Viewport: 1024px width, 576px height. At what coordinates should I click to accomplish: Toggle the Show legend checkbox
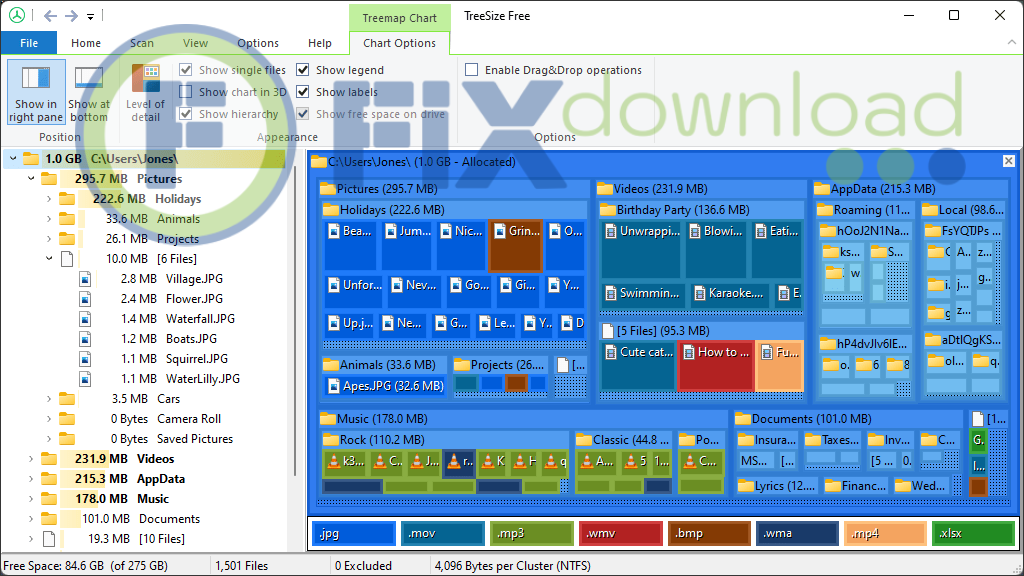click(305, 70)
